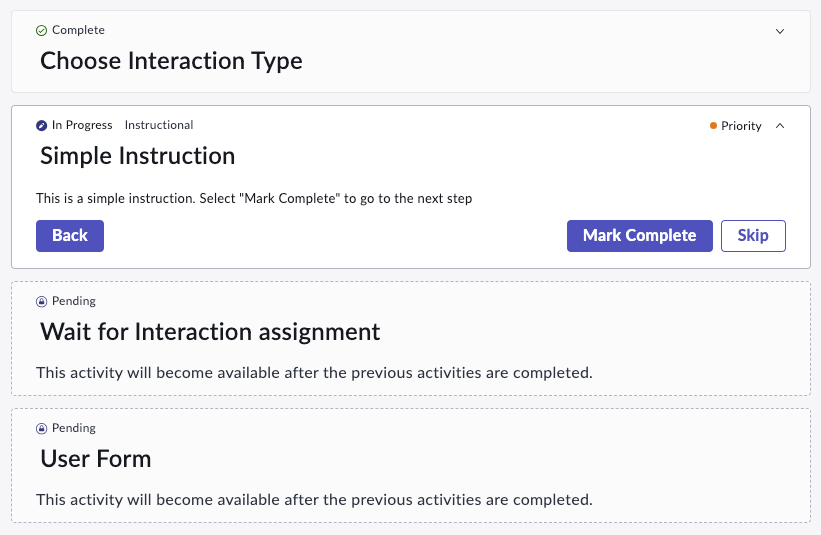821x535 pixels.
Task: Click the Mark Complete button
Action: pos(639,236)
